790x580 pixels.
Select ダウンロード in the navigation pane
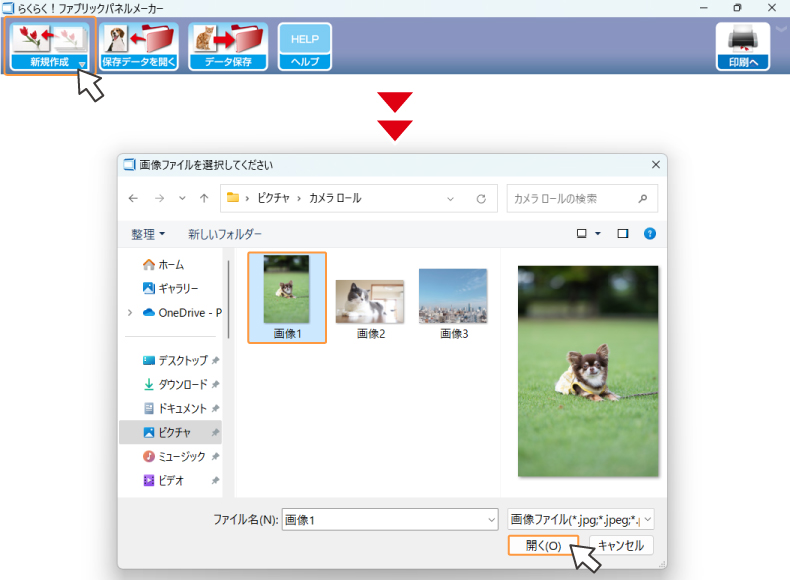pyautogui.click(x=175, y=384)
